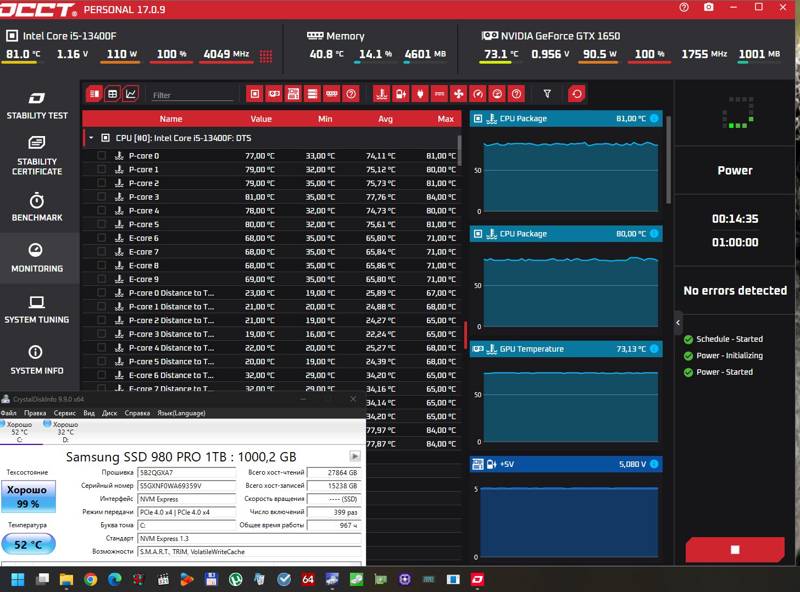The width and height of the screenshot is (800, 592).
Task: Toggle the first CPU Package graph blue indicator
Action: pos(654,118)
